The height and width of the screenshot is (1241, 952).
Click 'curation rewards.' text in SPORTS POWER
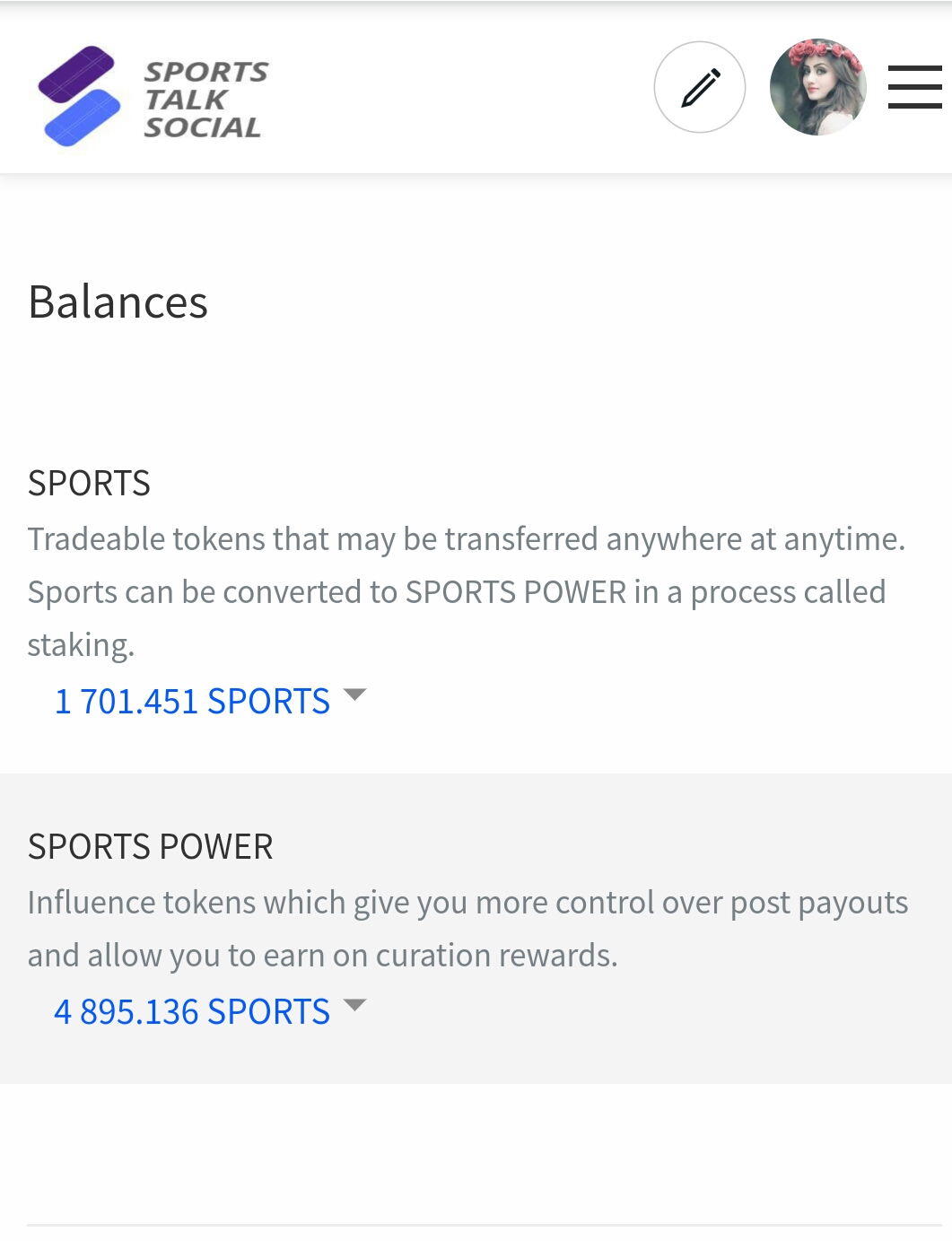point(496,955)
